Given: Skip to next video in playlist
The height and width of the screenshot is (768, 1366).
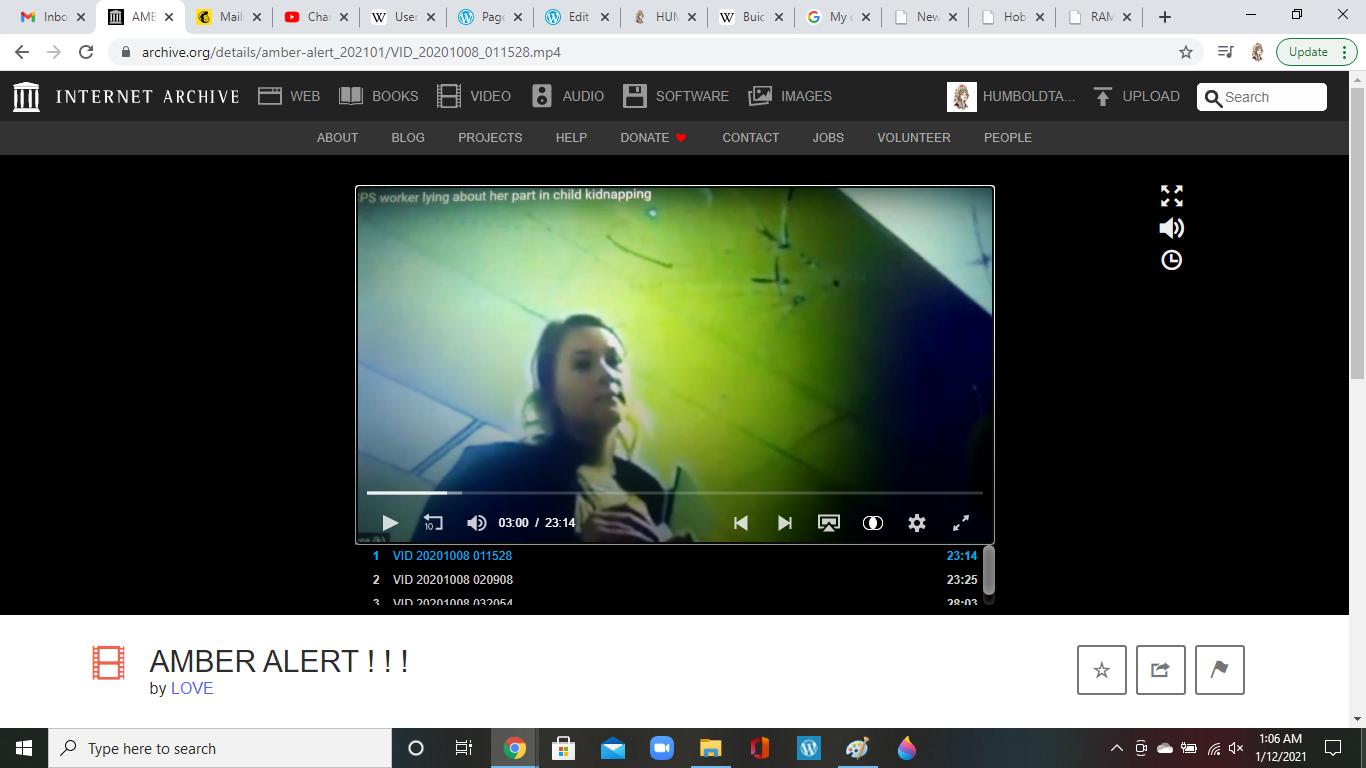Looking at the screenshot, I should pos(785,523).
